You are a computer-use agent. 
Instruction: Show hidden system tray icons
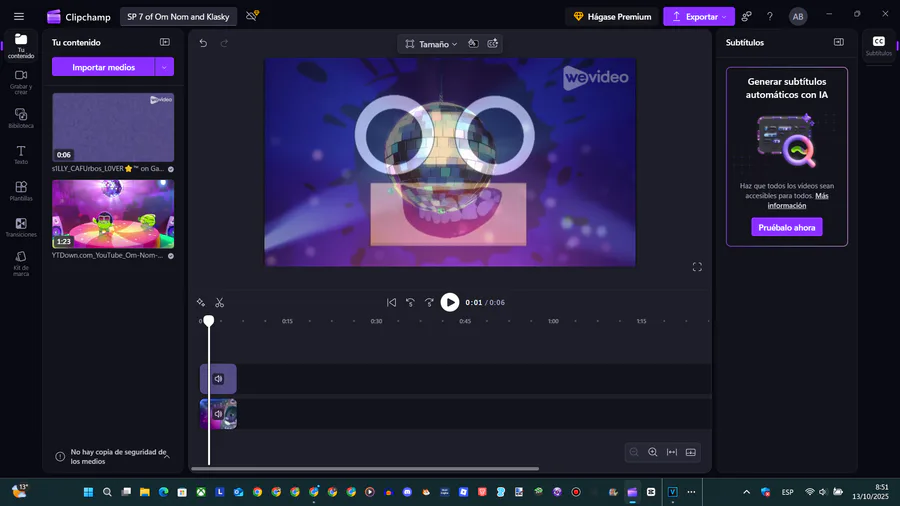click(746, 492)
